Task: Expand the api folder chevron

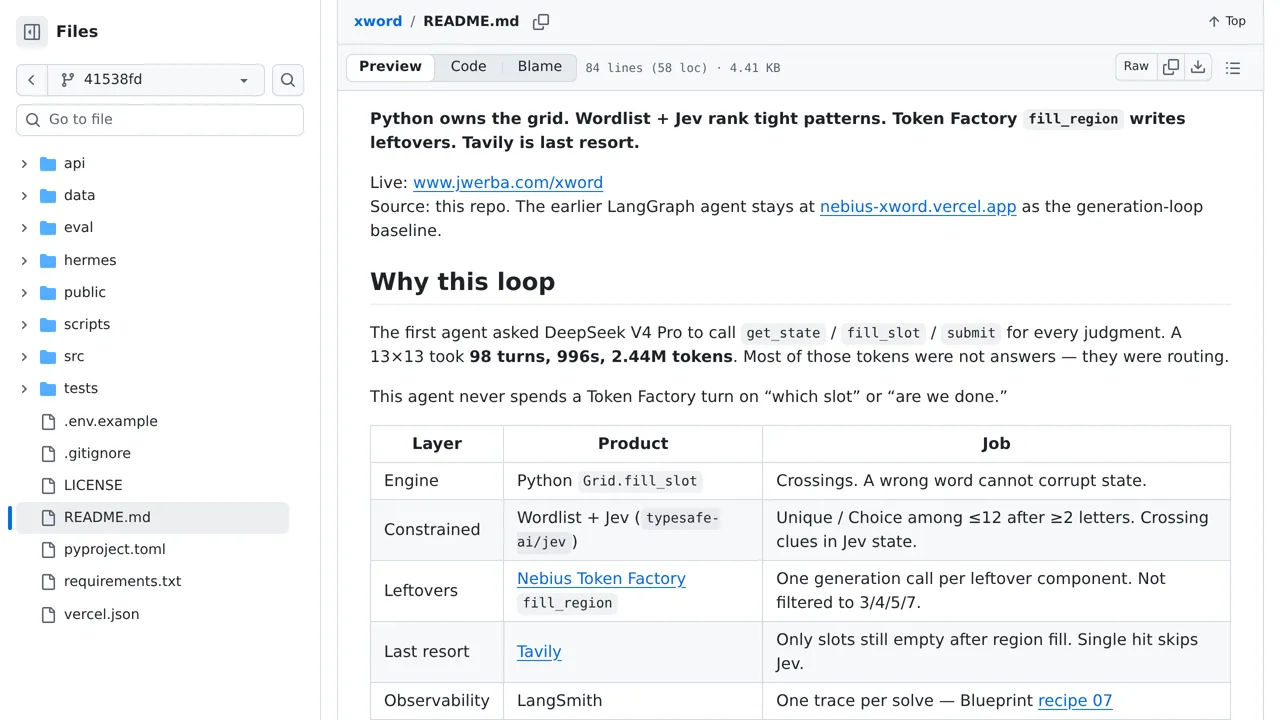Action: 24,163
